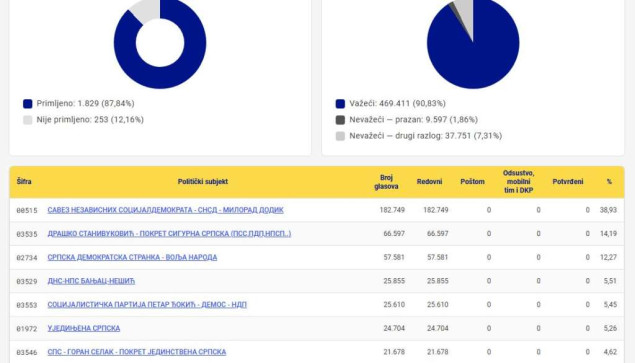Screen dimensions: 635x363
Task: Click the Poštom column header
Action: pos(472,182)
